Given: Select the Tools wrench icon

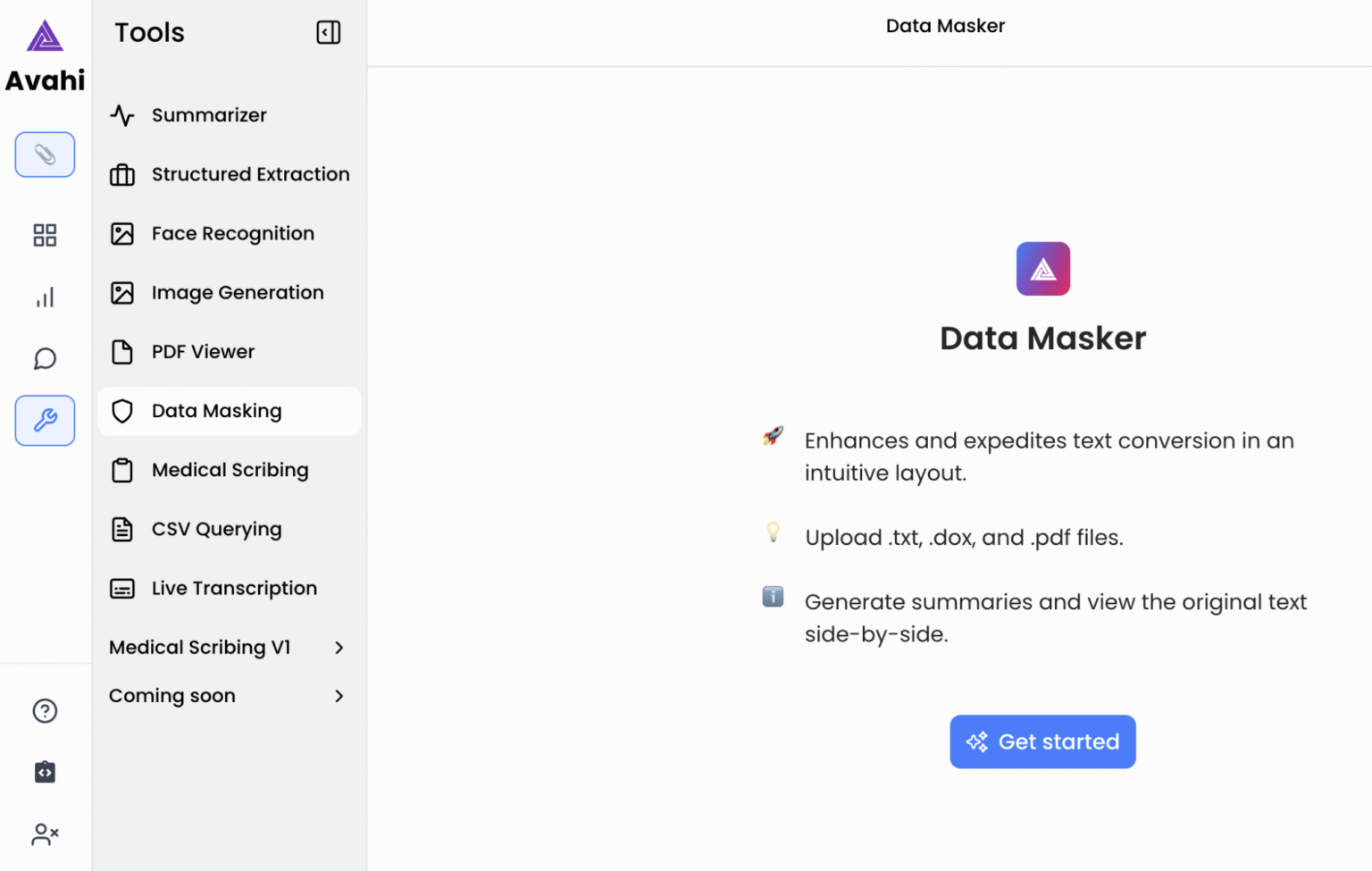Looking at the screenshot, I should (45, 420).
